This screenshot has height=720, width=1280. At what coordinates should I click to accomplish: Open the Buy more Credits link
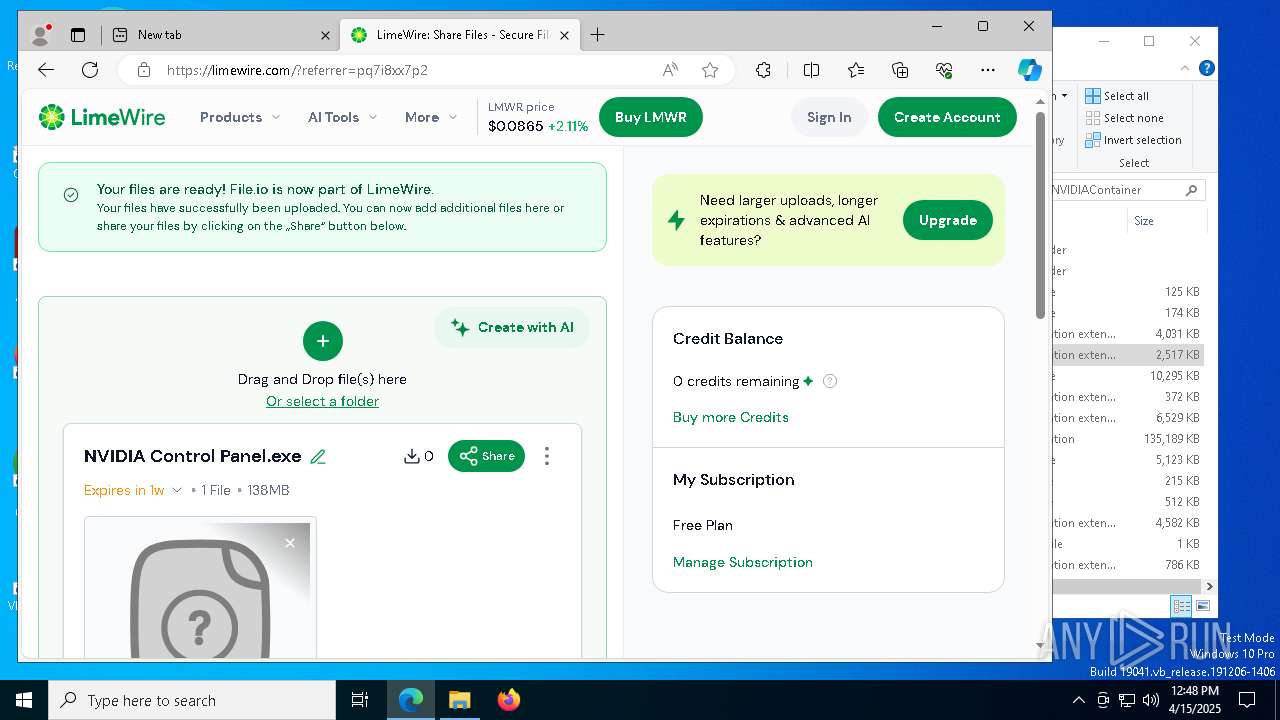731,417
